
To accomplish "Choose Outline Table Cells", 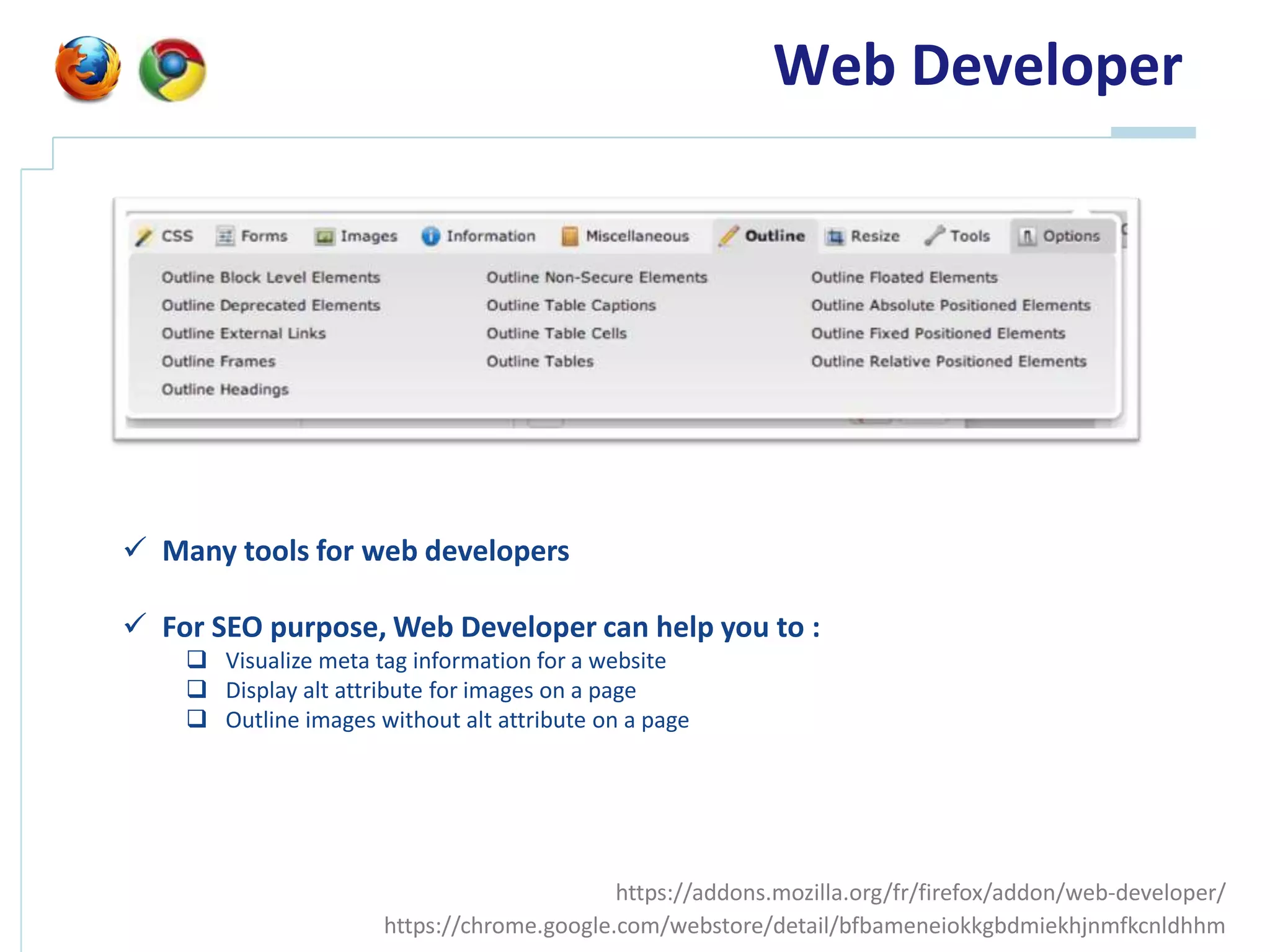I will [x=556, y=333].
